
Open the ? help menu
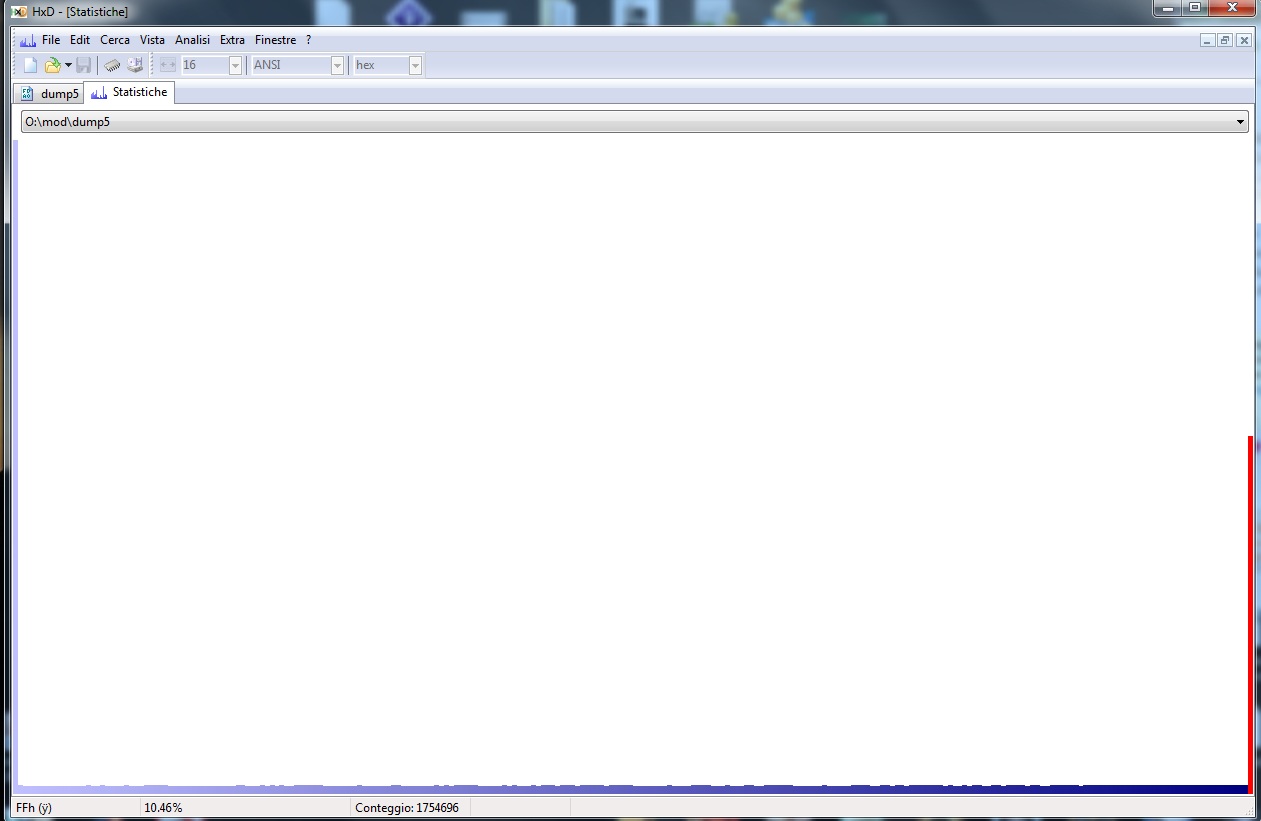point(309,40)
